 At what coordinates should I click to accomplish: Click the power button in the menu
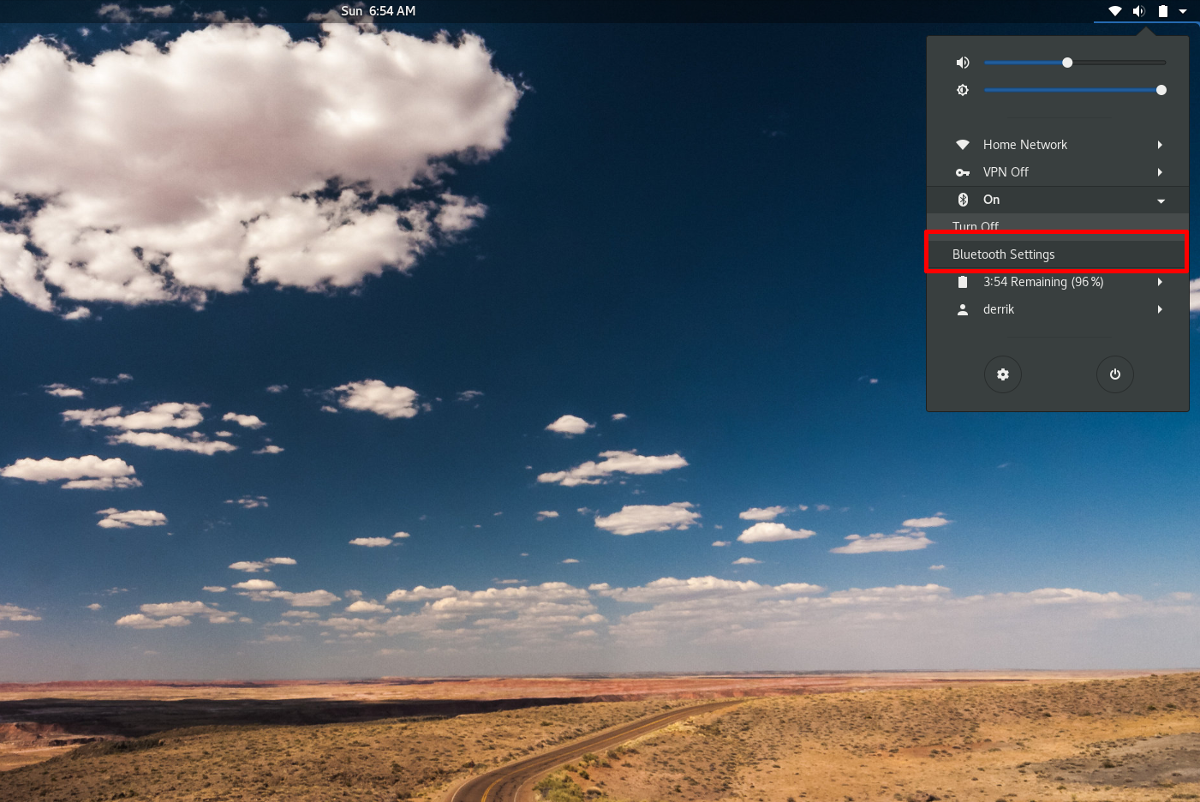coord(1115,375)
